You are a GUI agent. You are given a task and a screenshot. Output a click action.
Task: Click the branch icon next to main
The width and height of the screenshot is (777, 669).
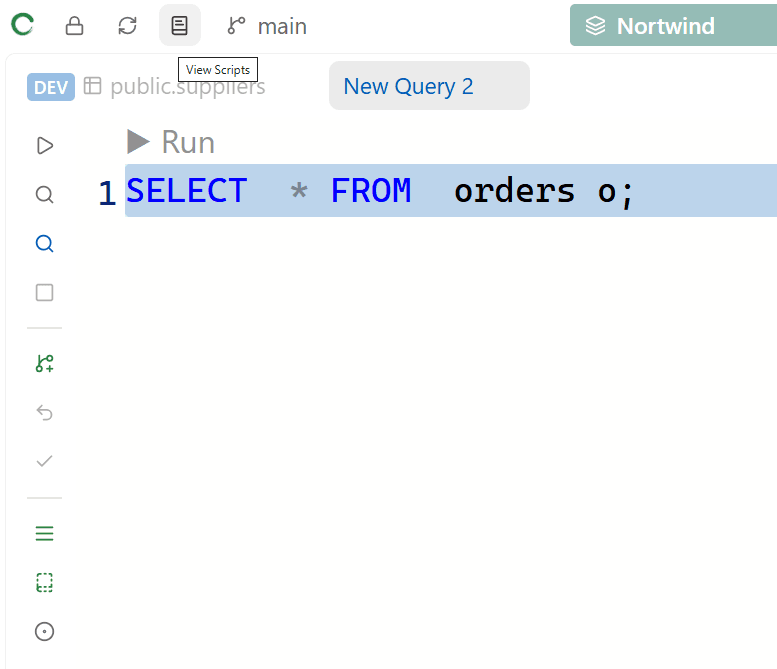click(x=236, y=26)
